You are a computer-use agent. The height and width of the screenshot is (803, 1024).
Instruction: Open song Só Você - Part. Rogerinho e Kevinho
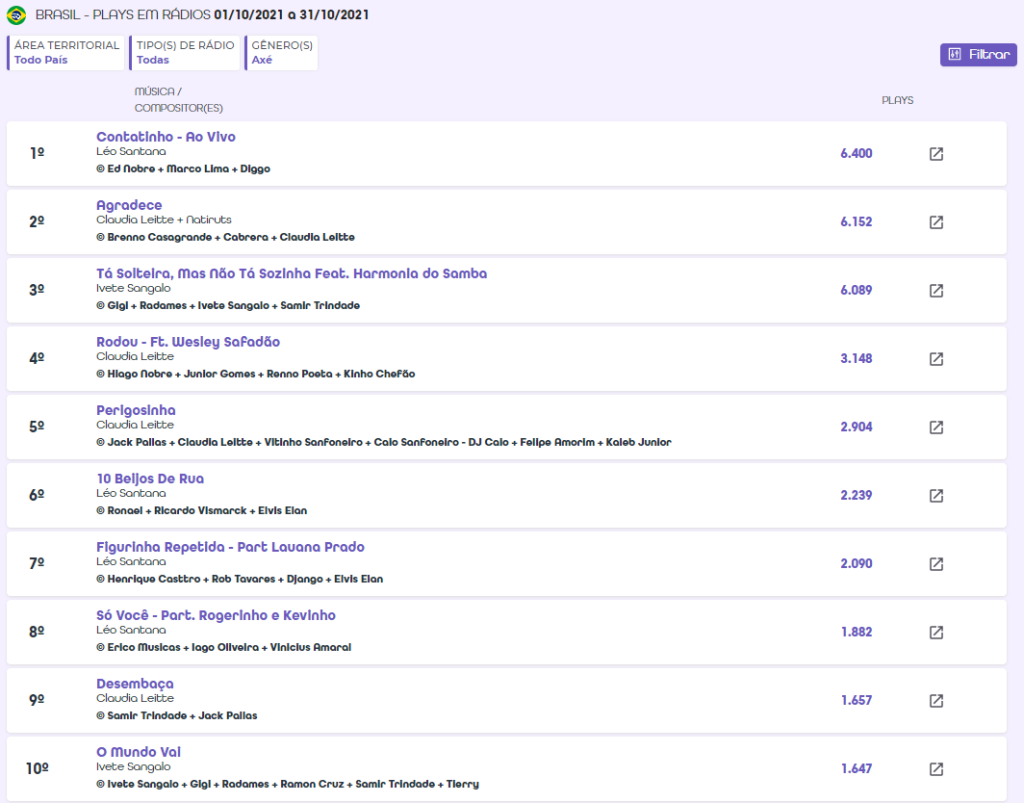tap(216, 616)
